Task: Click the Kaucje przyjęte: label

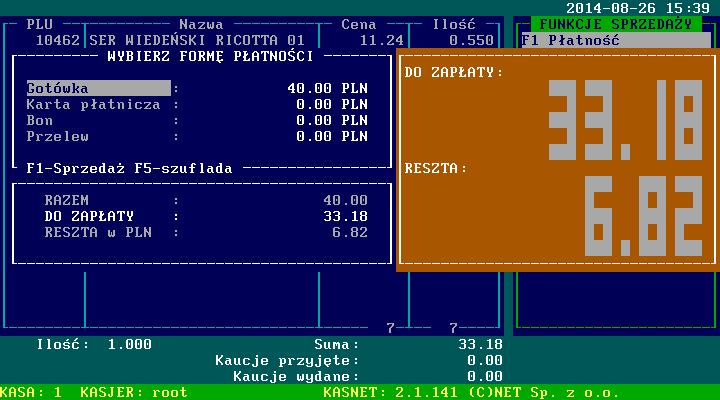Action: click(287, 361)
